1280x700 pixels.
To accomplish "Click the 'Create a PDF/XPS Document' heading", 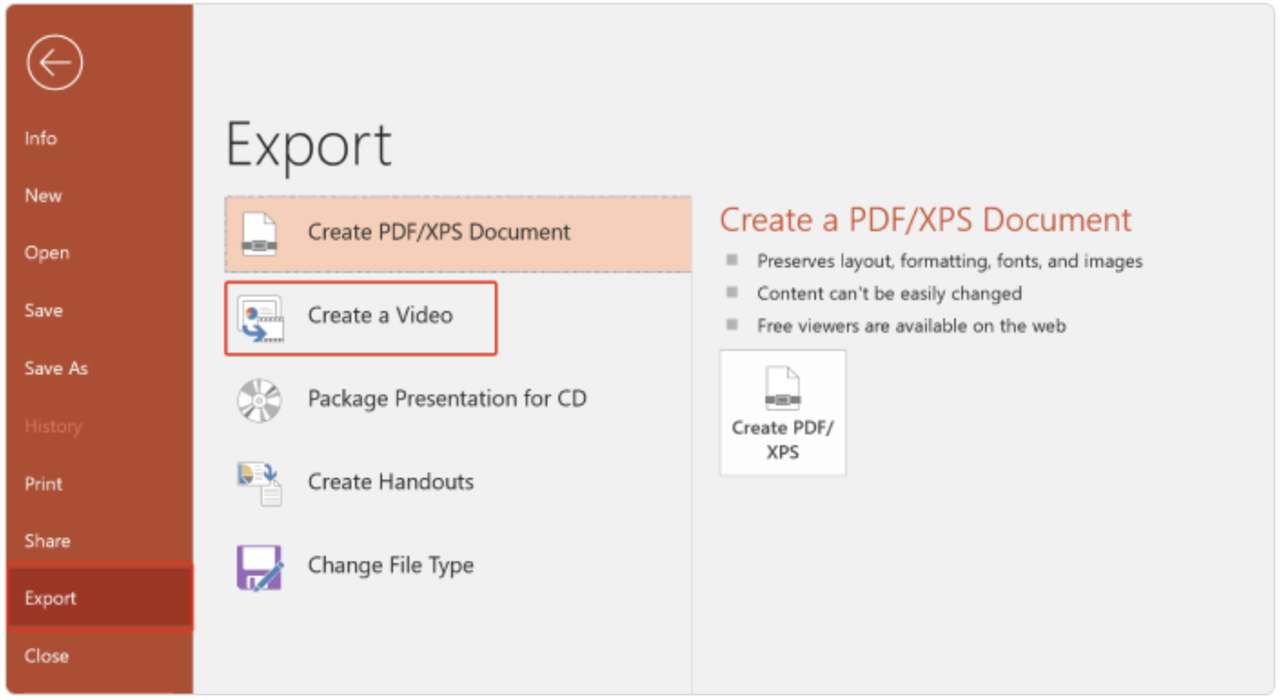I will [x=926, y=220].
